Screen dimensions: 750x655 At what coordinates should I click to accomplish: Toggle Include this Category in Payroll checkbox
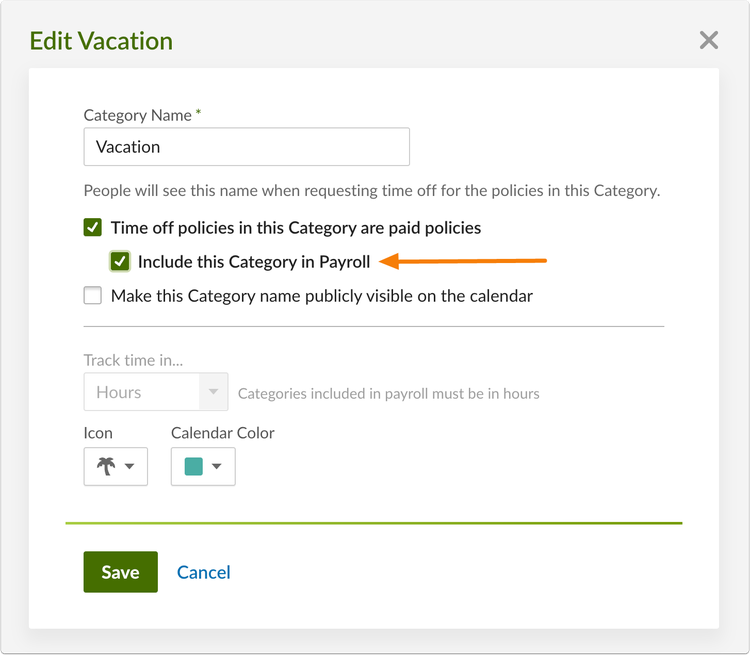coord(120,261)
